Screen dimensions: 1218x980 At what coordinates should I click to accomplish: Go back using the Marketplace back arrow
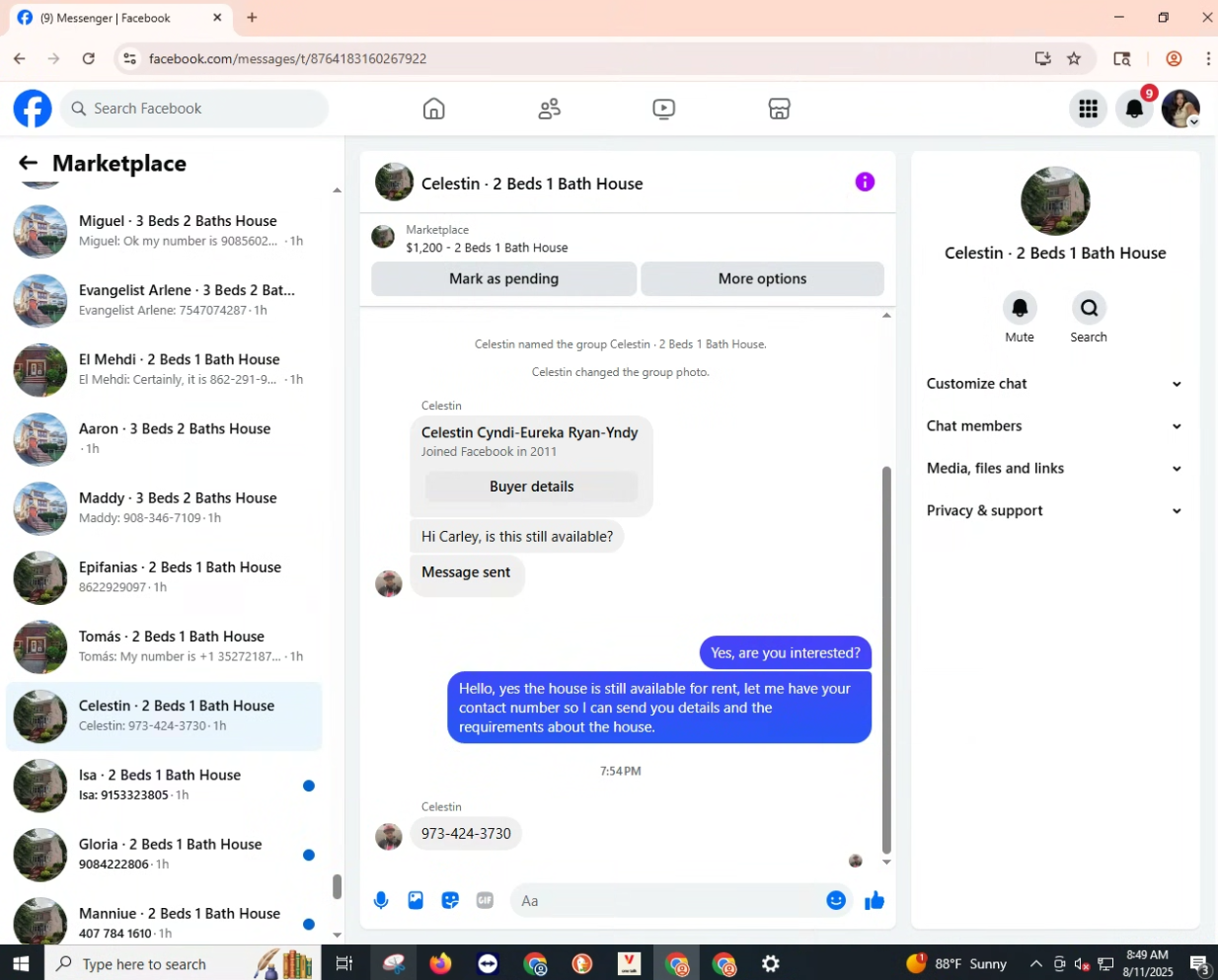pos(28,163)
